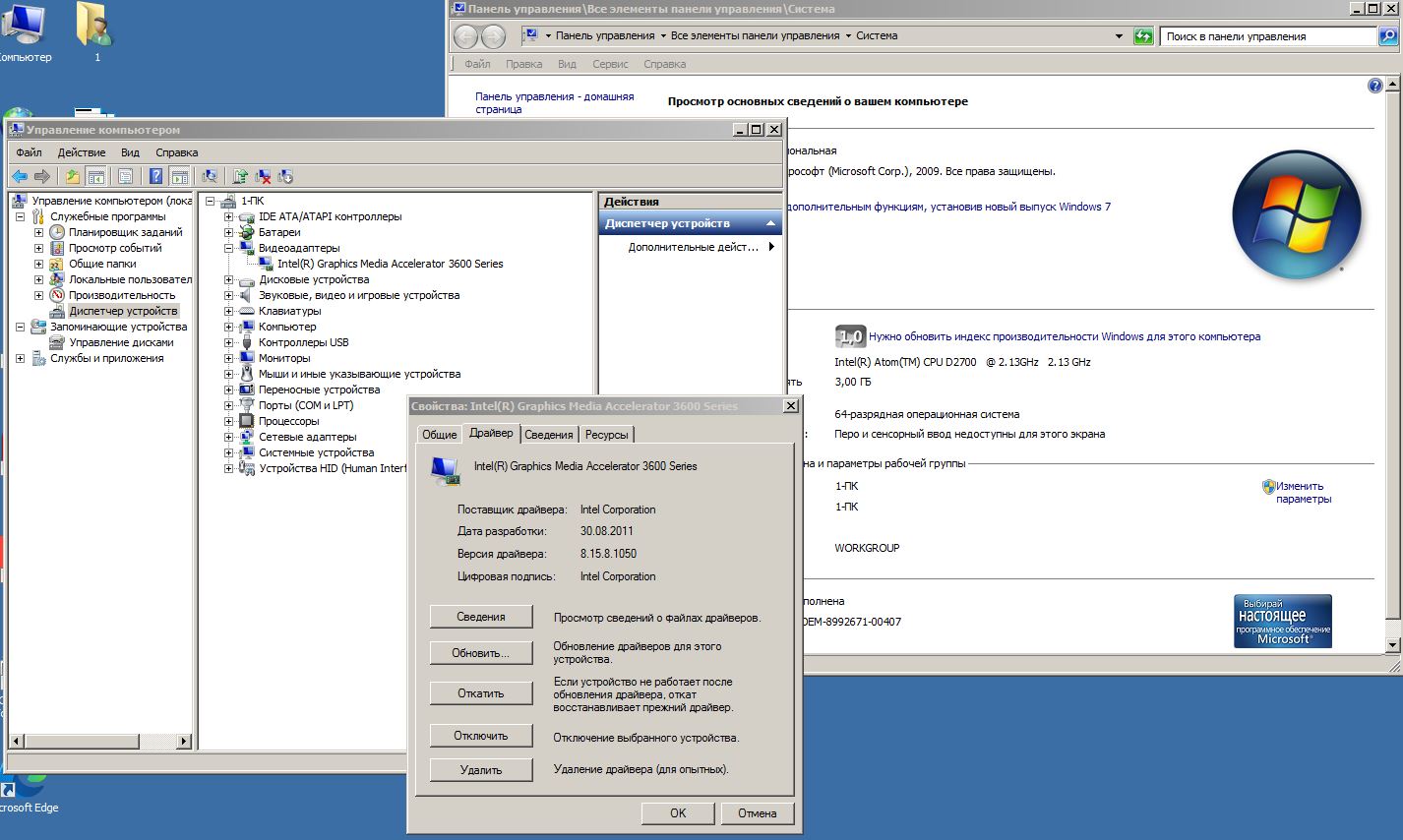Collapse the Запоминающие устройства node
This screenshot has width=1403, height=840.
coord(20,327)
